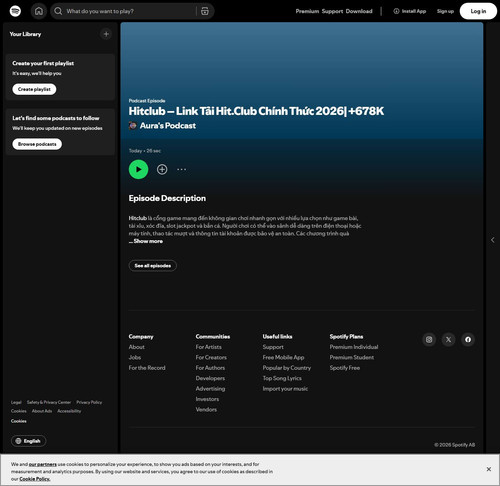Open the Aura's Podcast show link
The height and width of the screenshot is (486, 500).
pyautogui.click(x=168, y=126)
